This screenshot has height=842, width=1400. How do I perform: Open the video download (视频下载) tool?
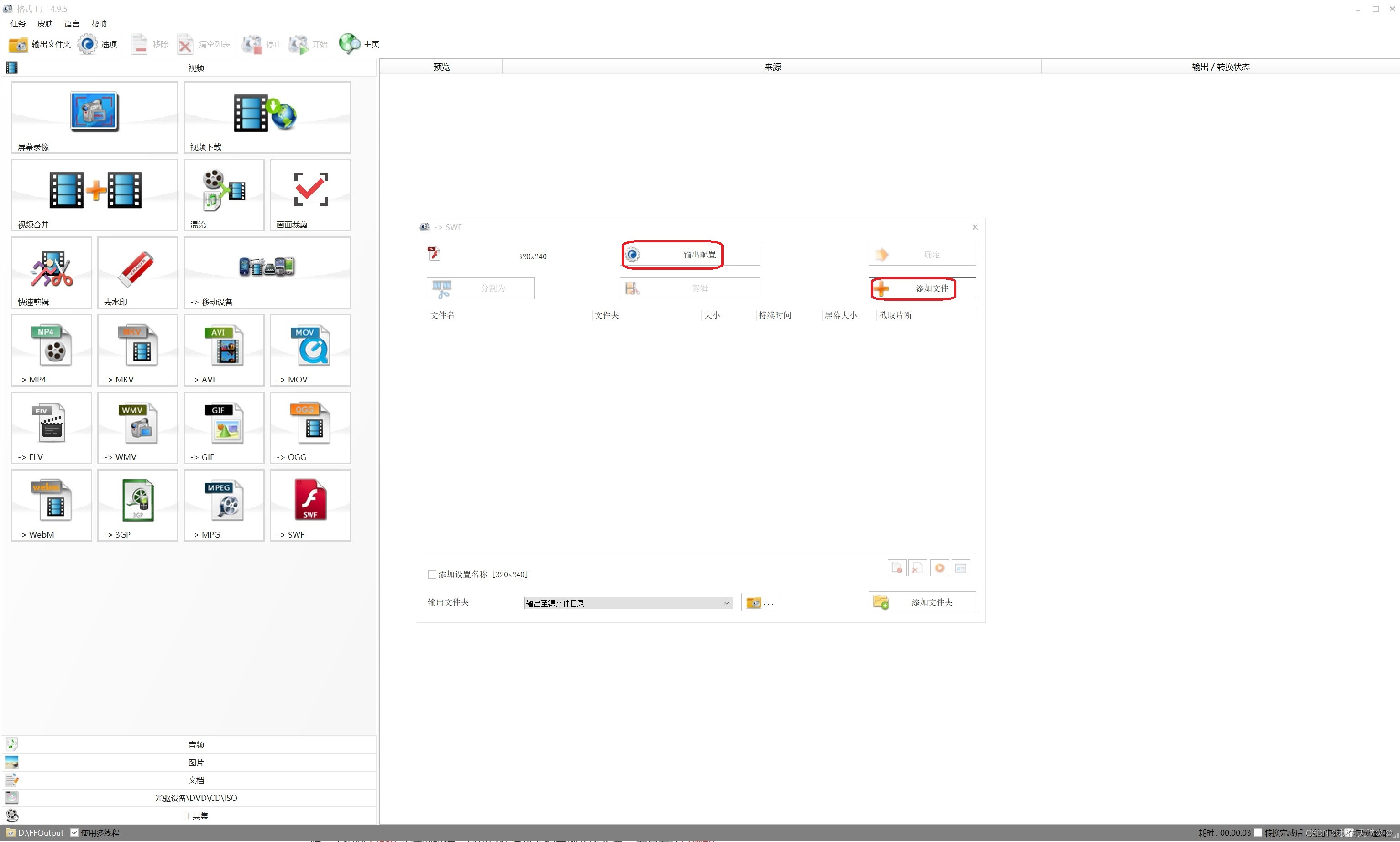[267, 116]
